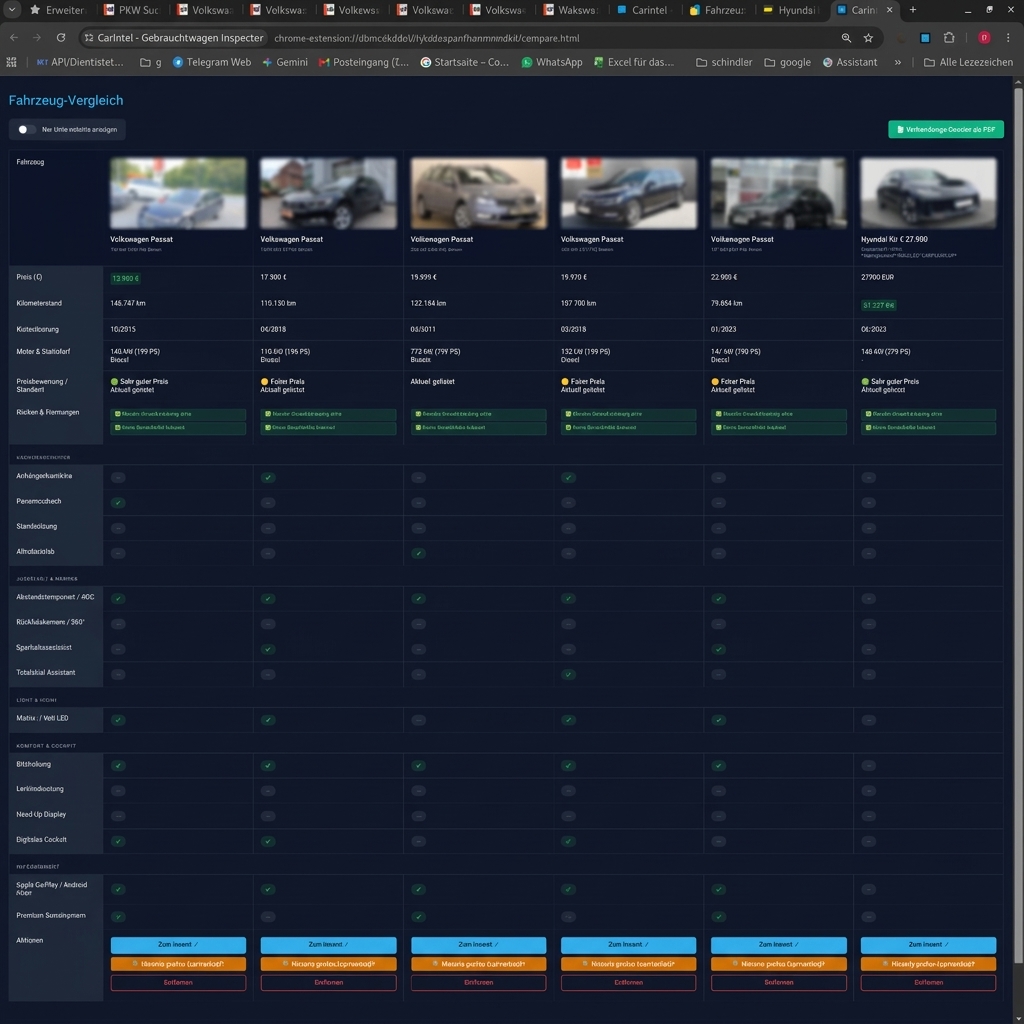Click Zum Inserat for the 19.970 € Passat

coord(629,944)
